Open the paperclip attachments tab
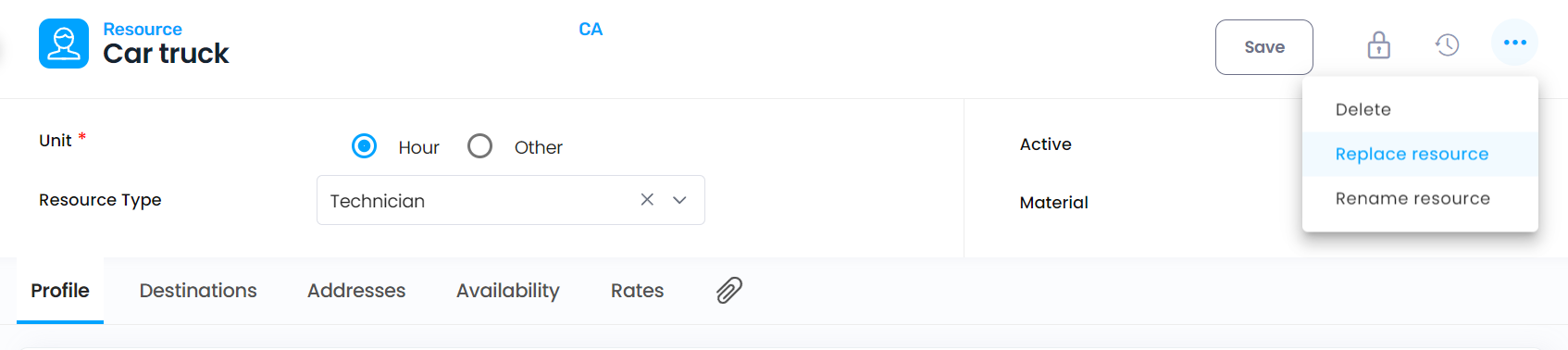Screen dimensions: 1568x350 pyautogui.click(x=729, y=291)
